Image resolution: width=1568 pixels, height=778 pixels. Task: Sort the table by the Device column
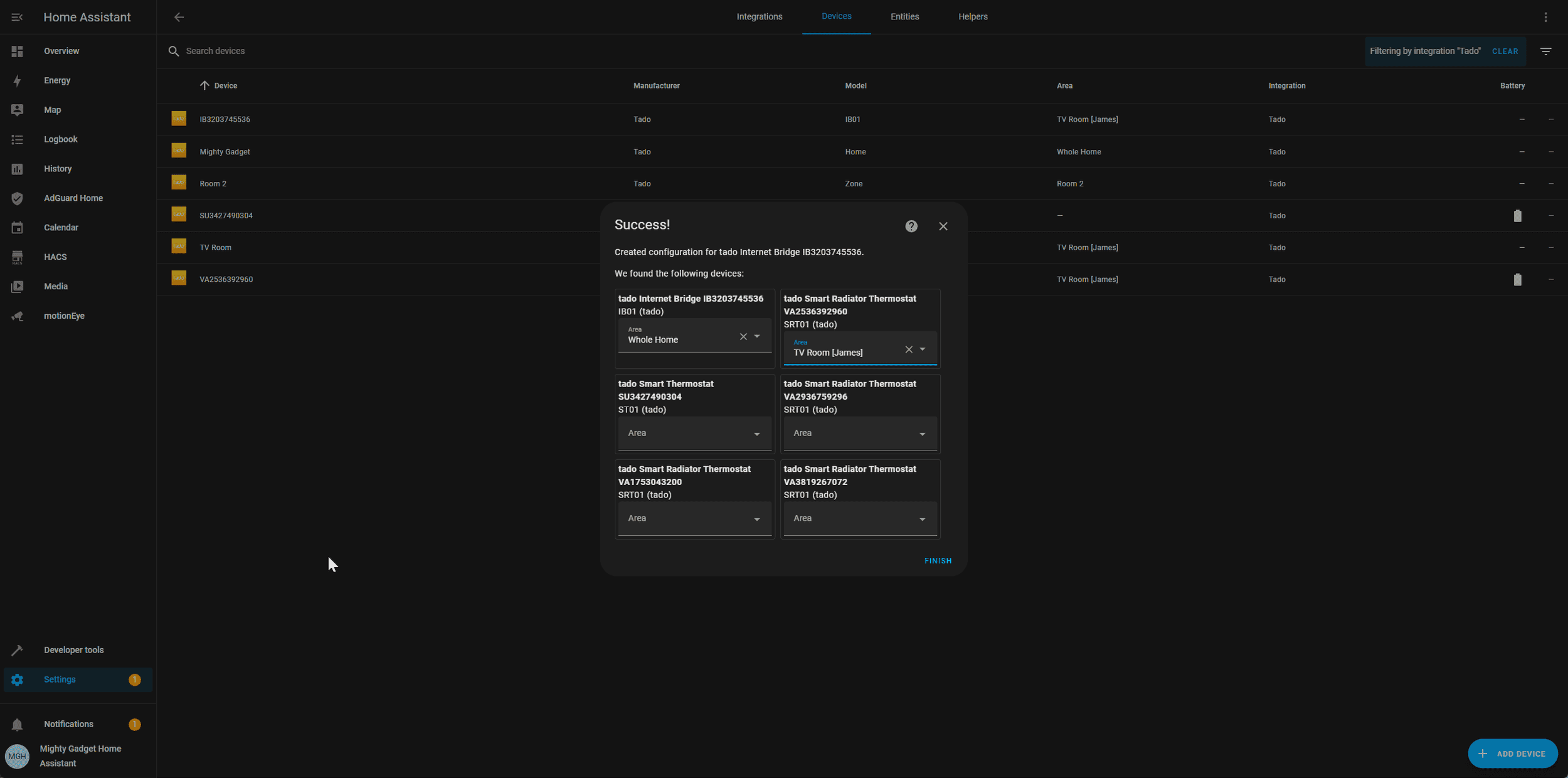(x=225, y=86)
